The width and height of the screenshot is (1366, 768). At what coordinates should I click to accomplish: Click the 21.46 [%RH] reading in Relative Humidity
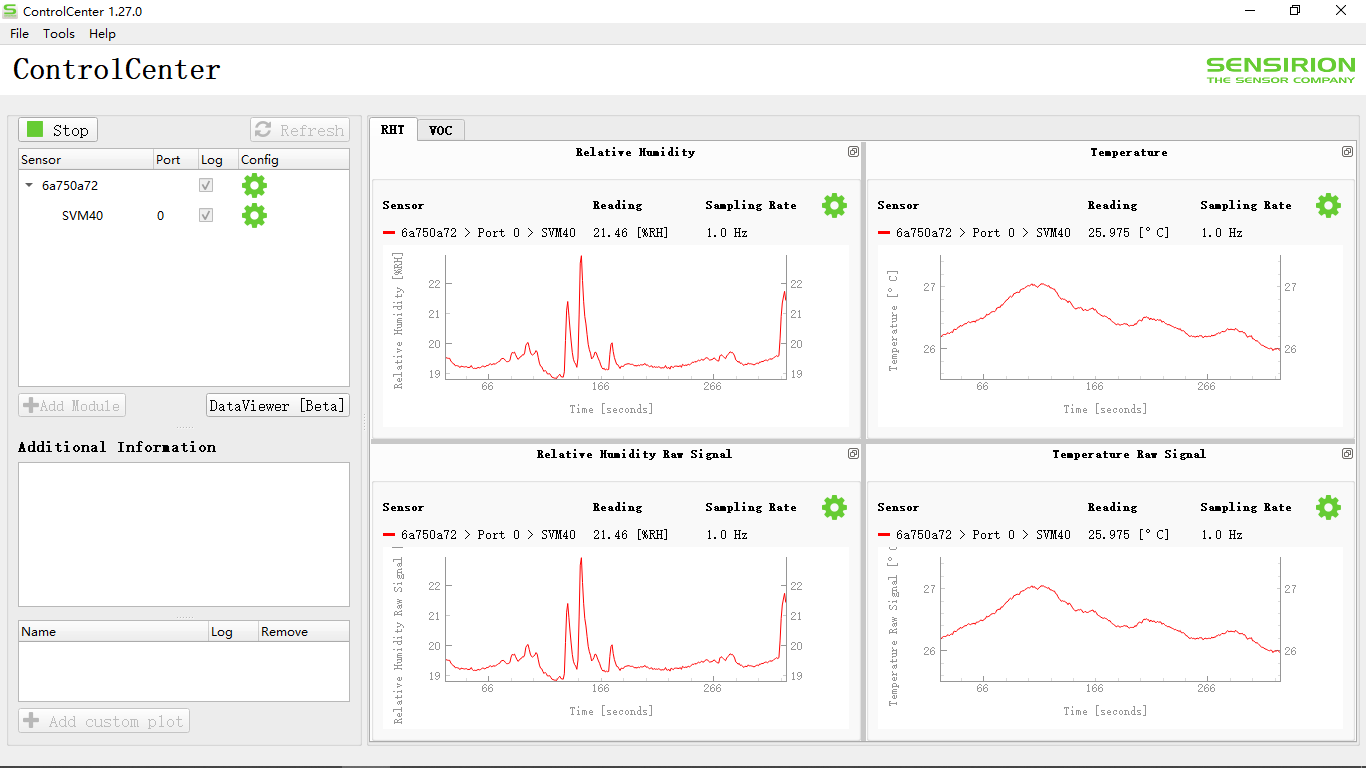point(631,233)
